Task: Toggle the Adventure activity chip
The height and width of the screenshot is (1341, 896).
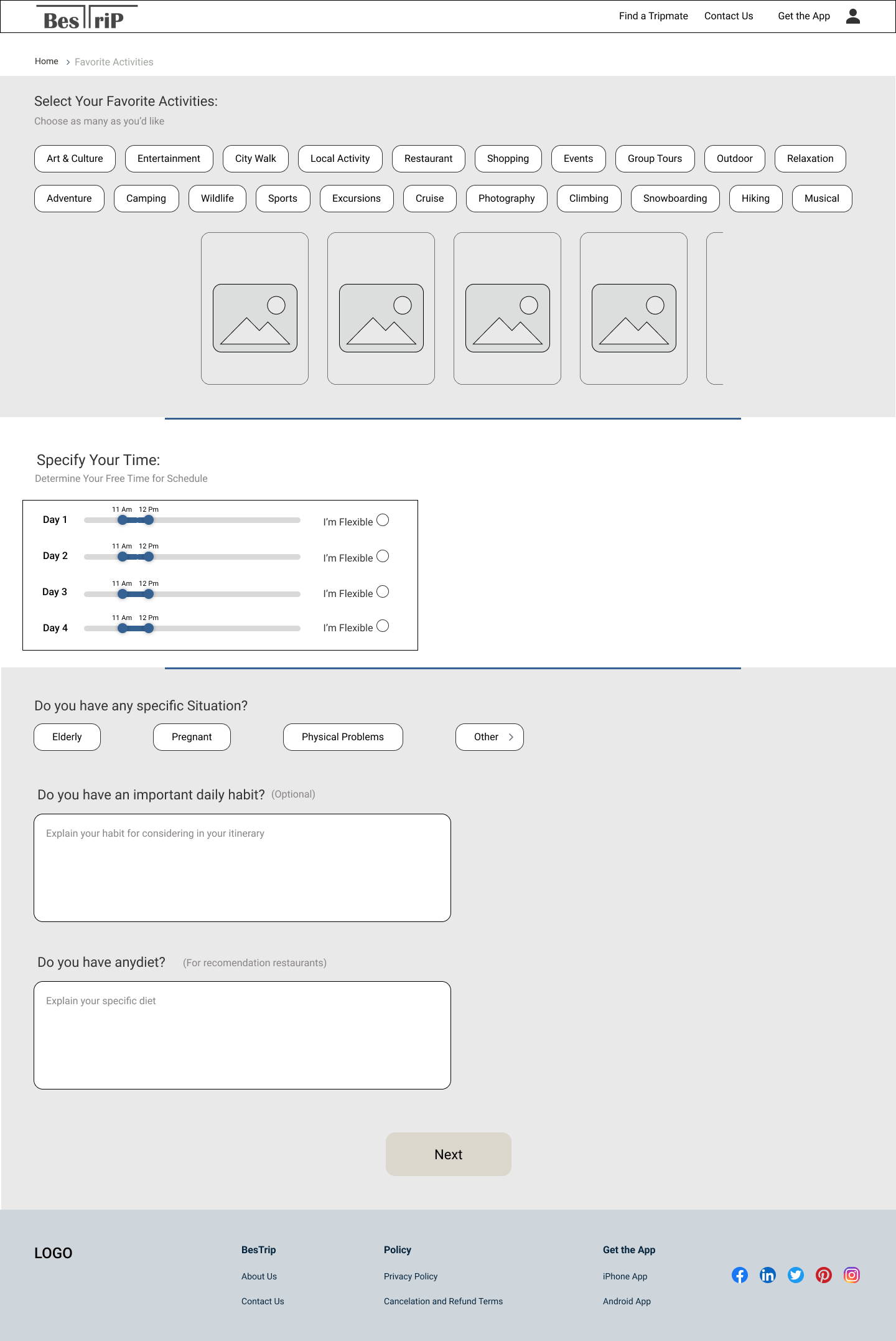Action: [x=69, y=199]
